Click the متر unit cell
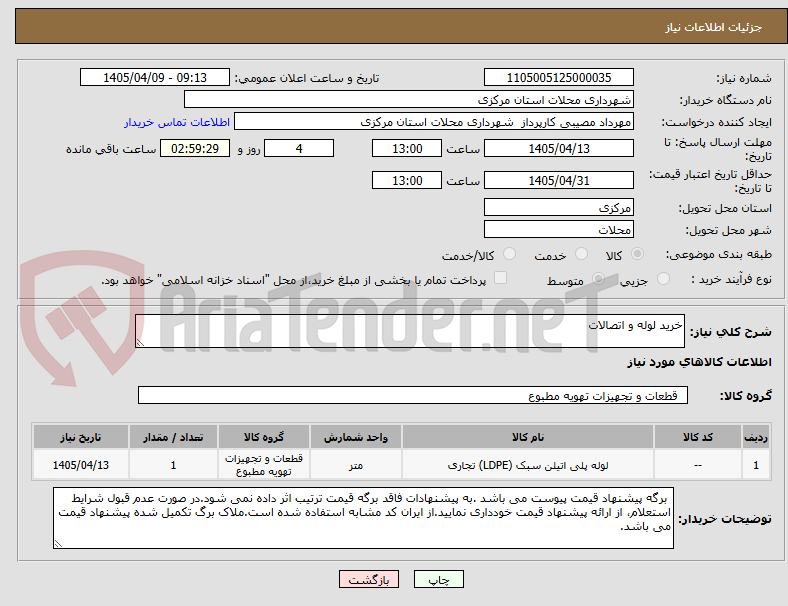 [356, 465]
